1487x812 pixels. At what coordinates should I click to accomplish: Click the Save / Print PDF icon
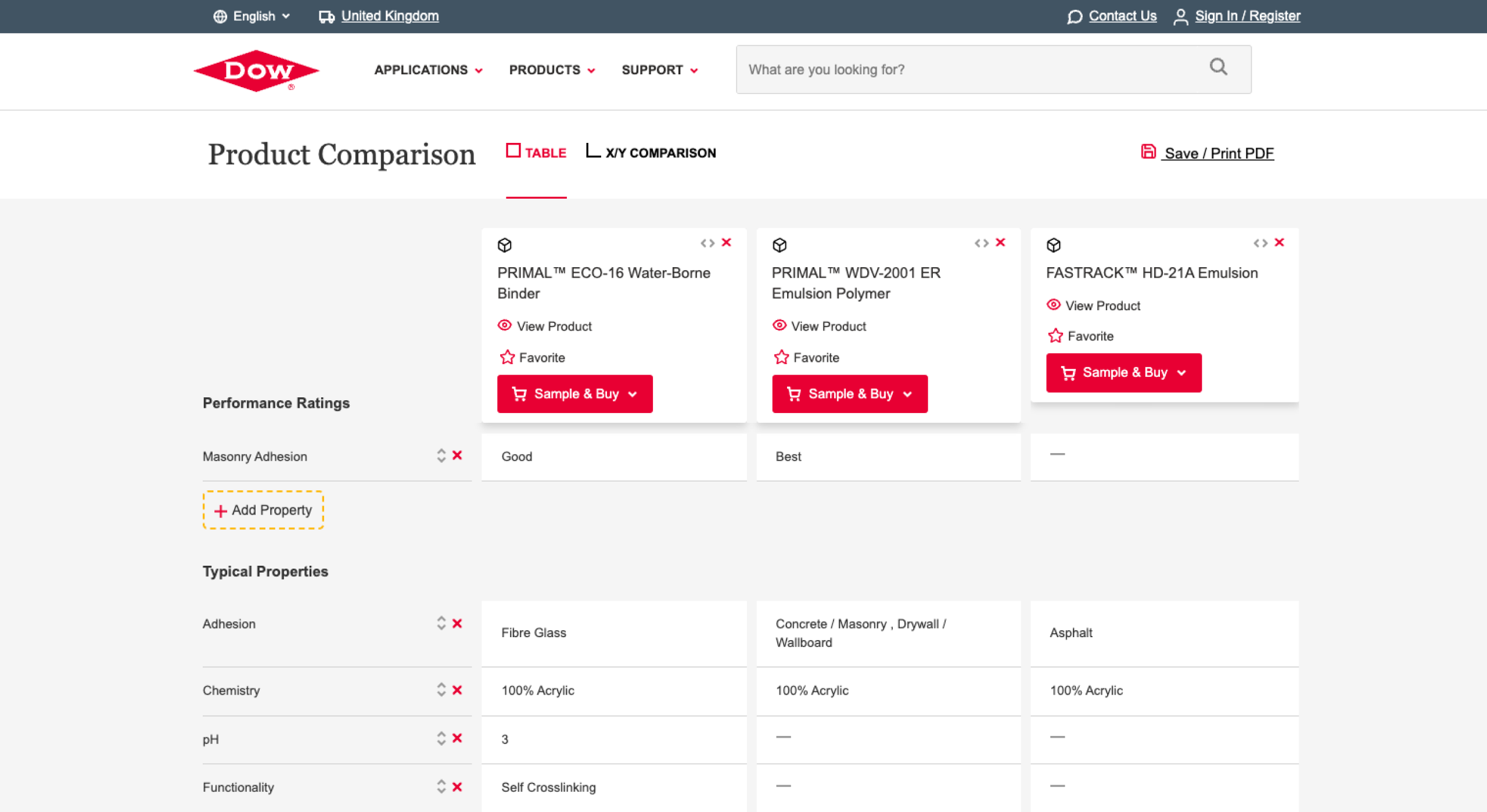pyautogui.click(x=1148, y=152)
